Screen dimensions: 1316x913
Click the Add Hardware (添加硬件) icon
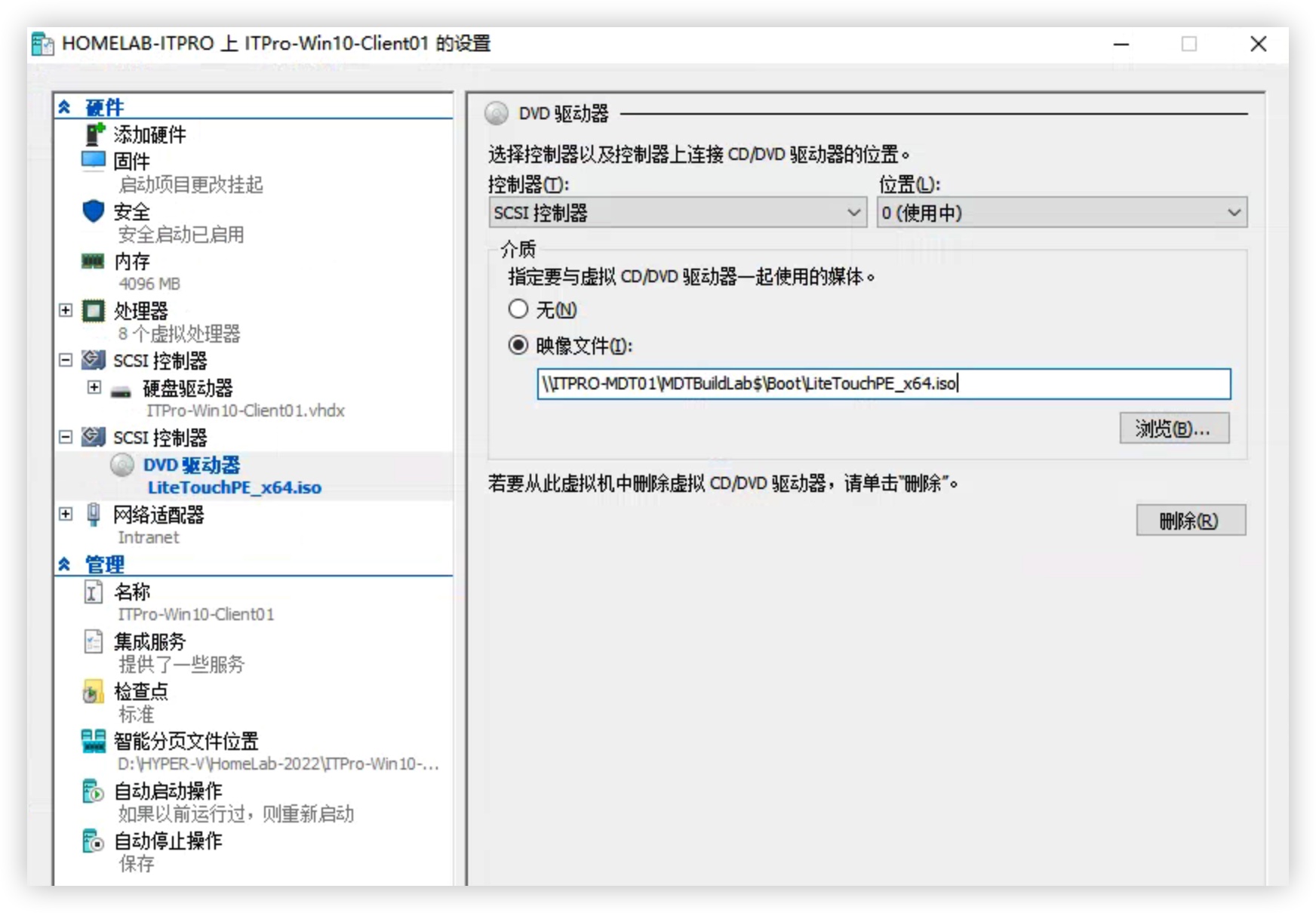pos(94,134)
